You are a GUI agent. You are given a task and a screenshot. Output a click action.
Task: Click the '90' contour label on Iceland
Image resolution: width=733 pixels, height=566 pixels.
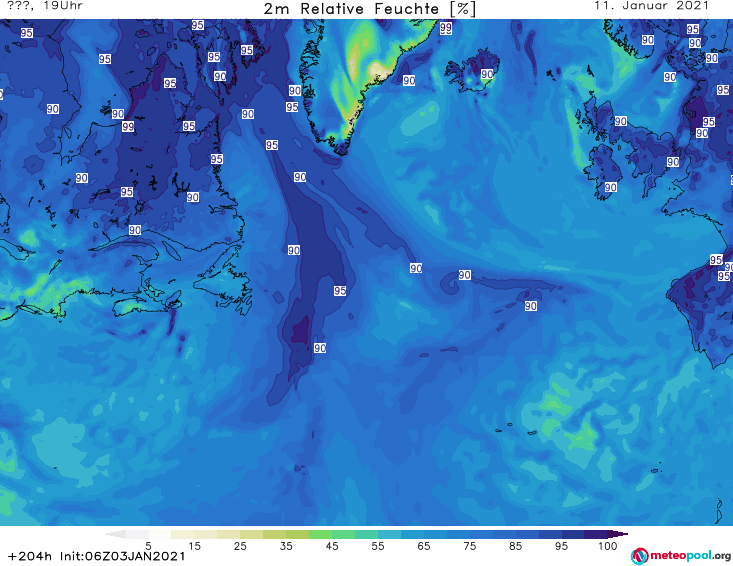pyautogui.click(x=487, y=74)
